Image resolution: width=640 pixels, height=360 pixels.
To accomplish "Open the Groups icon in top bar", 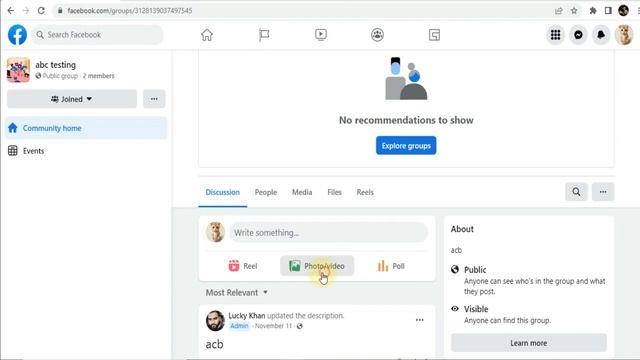I will 378,35.
